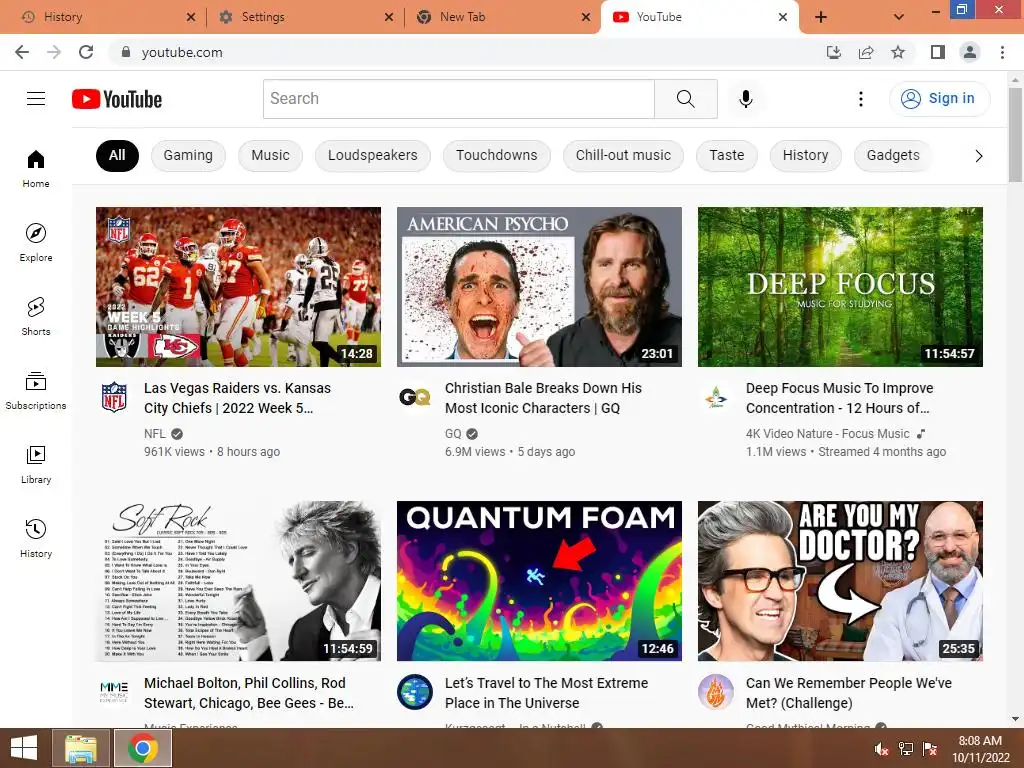
Task: Click the Windows Start button
Action: point(24,748)
